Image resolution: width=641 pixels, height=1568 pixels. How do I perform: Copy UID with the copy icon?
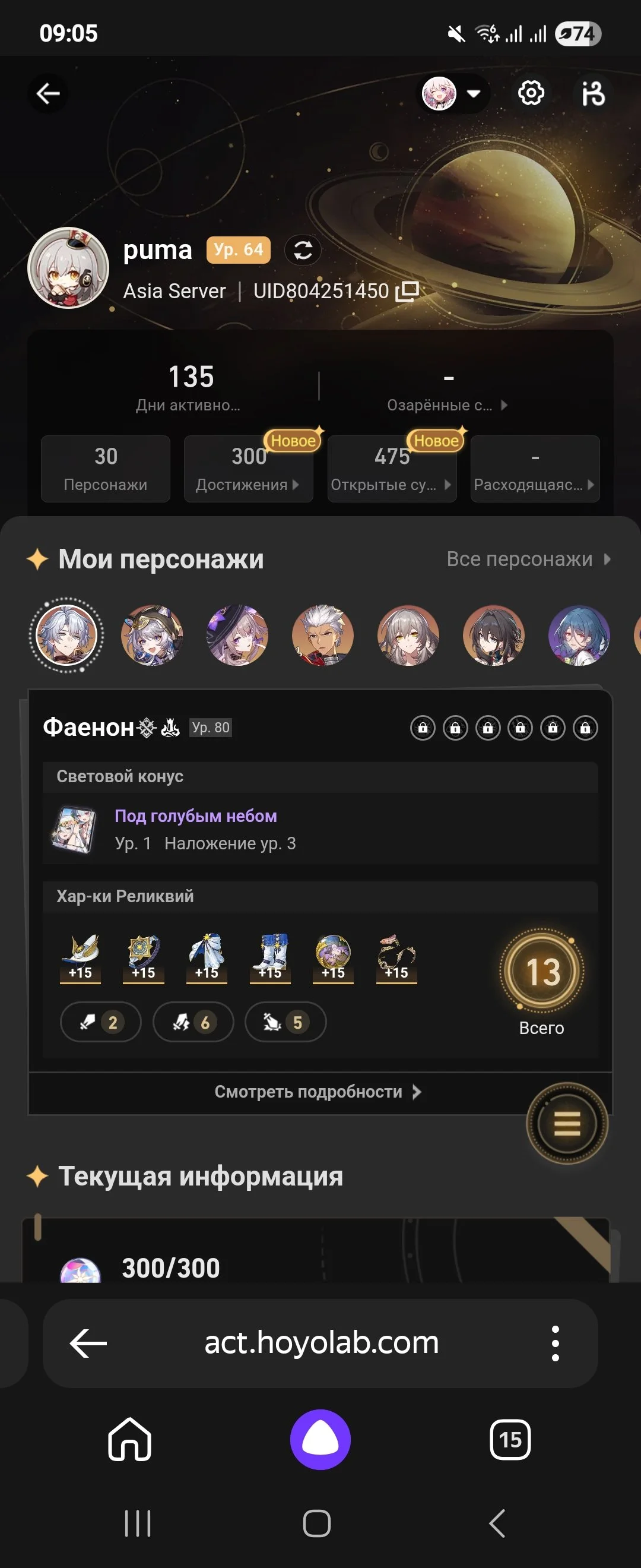point(407,291)
